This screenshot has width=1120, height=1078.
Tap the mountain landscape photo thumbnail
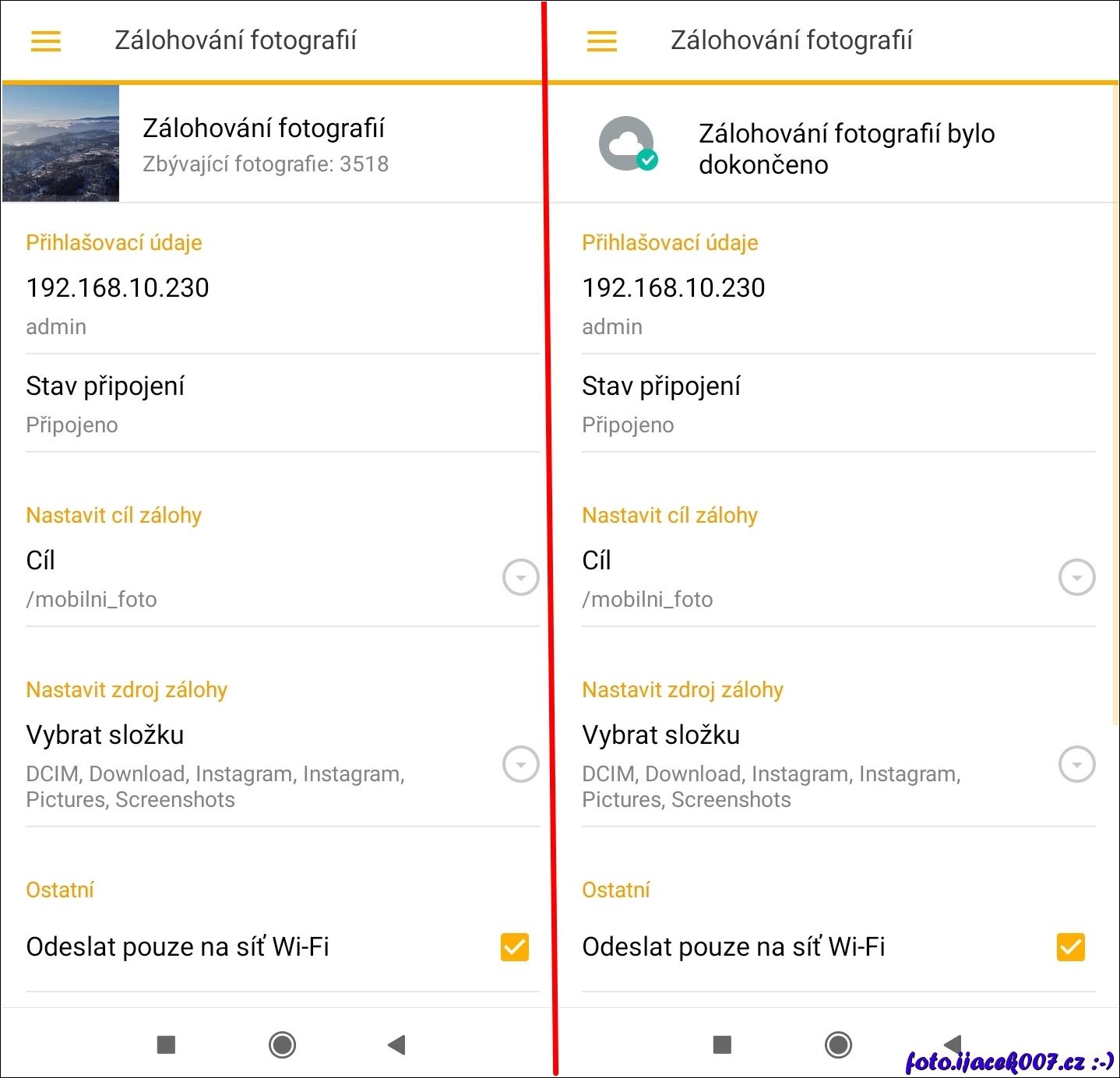tap(61, 143)
